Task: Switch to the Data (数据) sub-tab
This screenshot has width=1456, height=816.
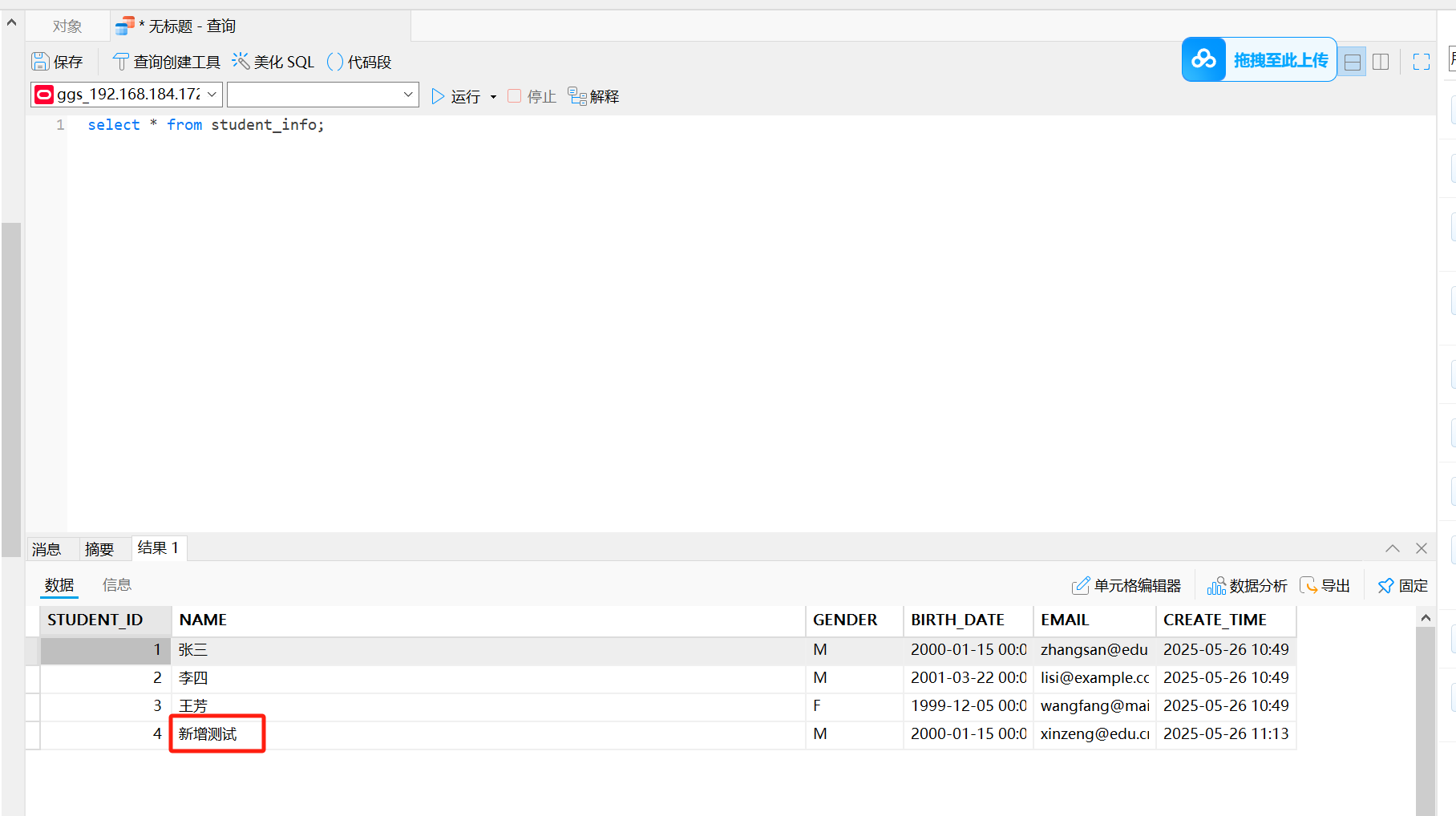Action: [59, 585]
